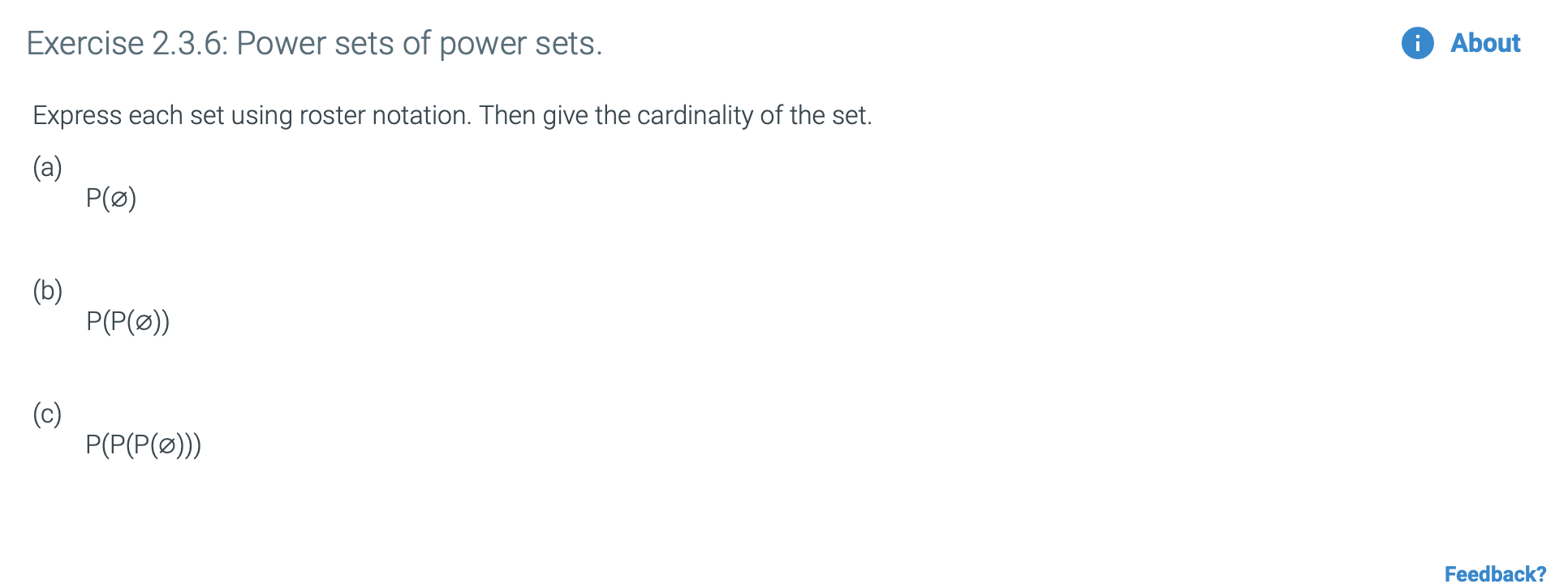
Task: Click the About link
Action: tap(1484, 43)
